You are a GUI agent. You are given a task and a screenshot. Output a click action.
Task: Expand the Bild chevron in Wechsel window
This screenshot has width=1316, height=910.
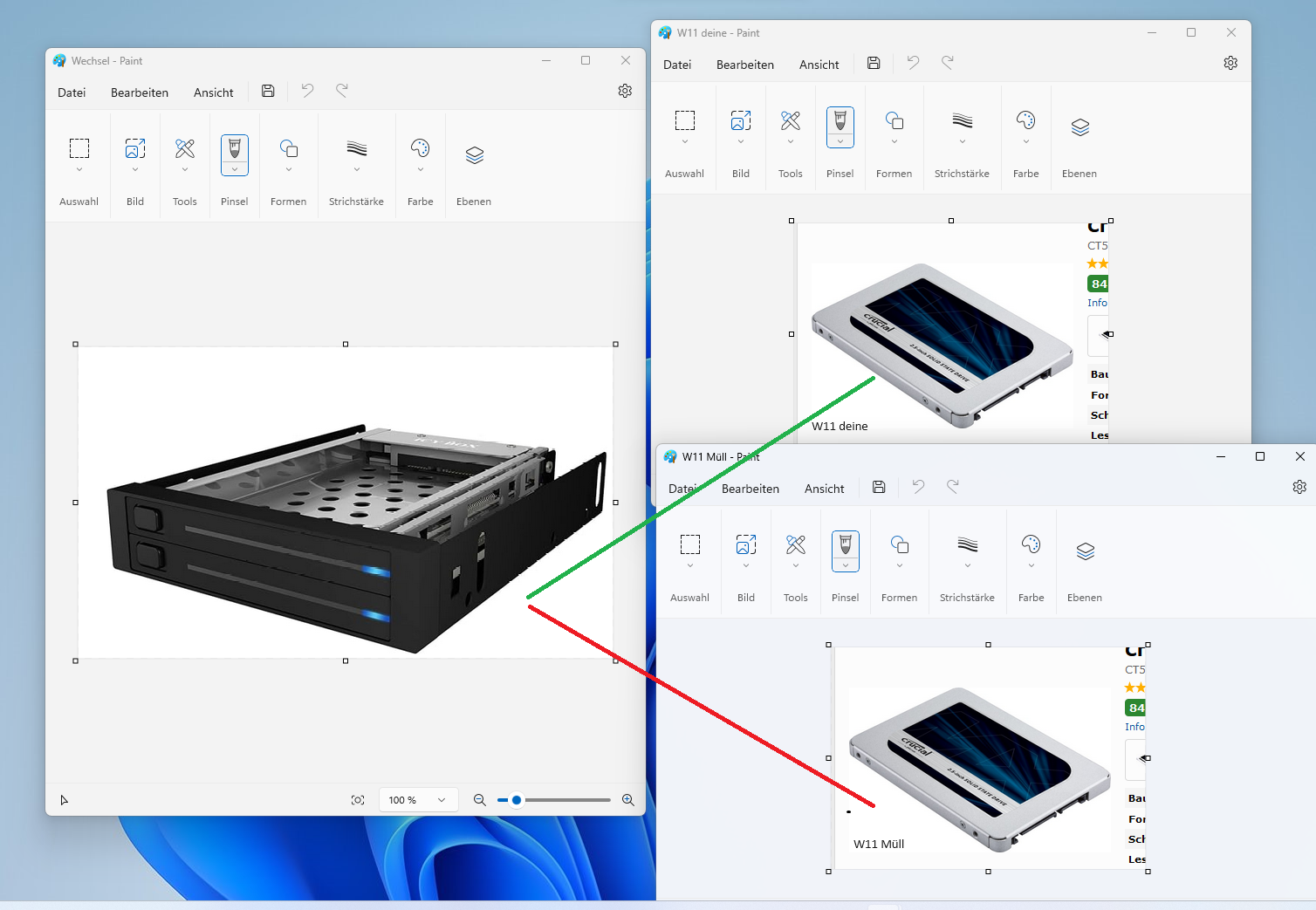[135, 169]
